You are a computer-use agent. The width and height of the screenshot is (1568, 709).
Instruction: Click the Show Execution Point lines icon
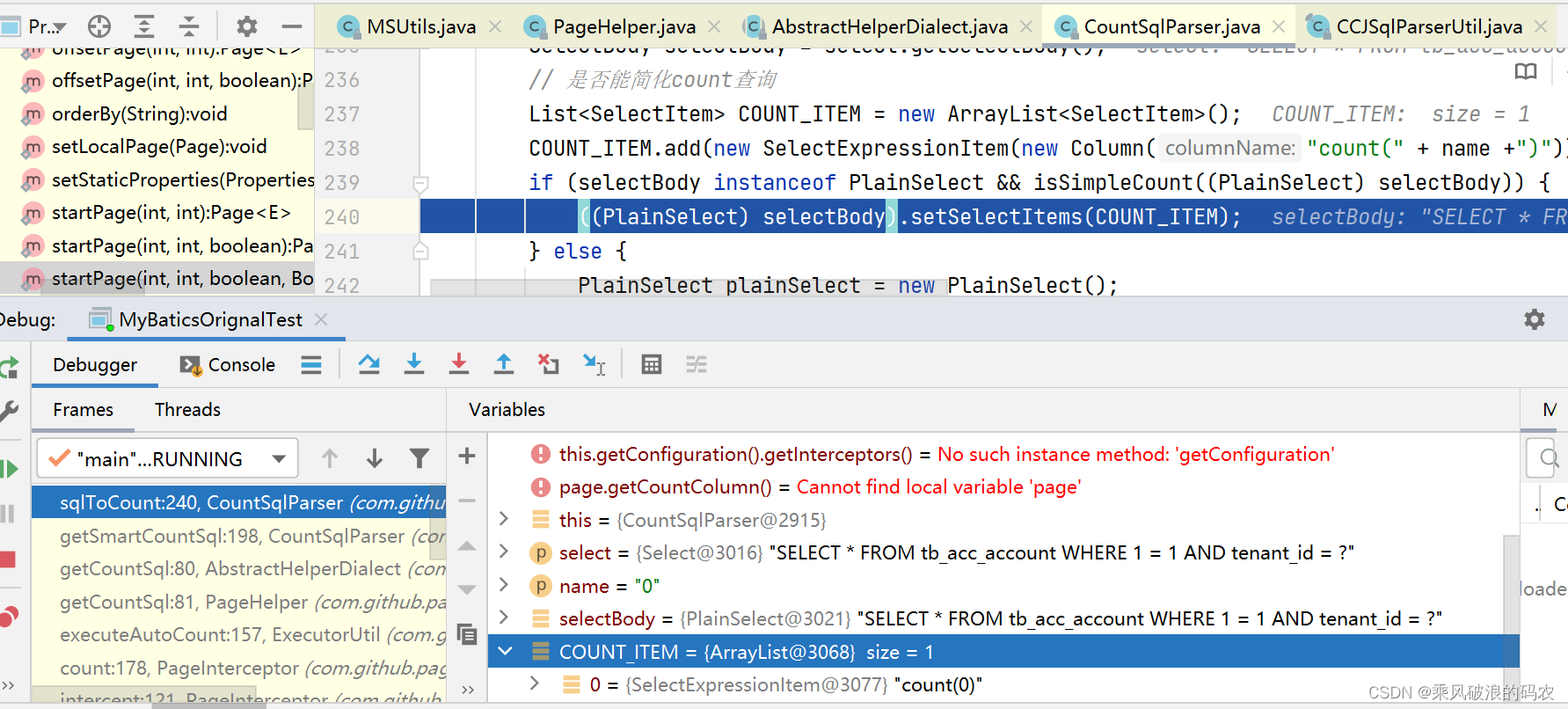(311, 365)
